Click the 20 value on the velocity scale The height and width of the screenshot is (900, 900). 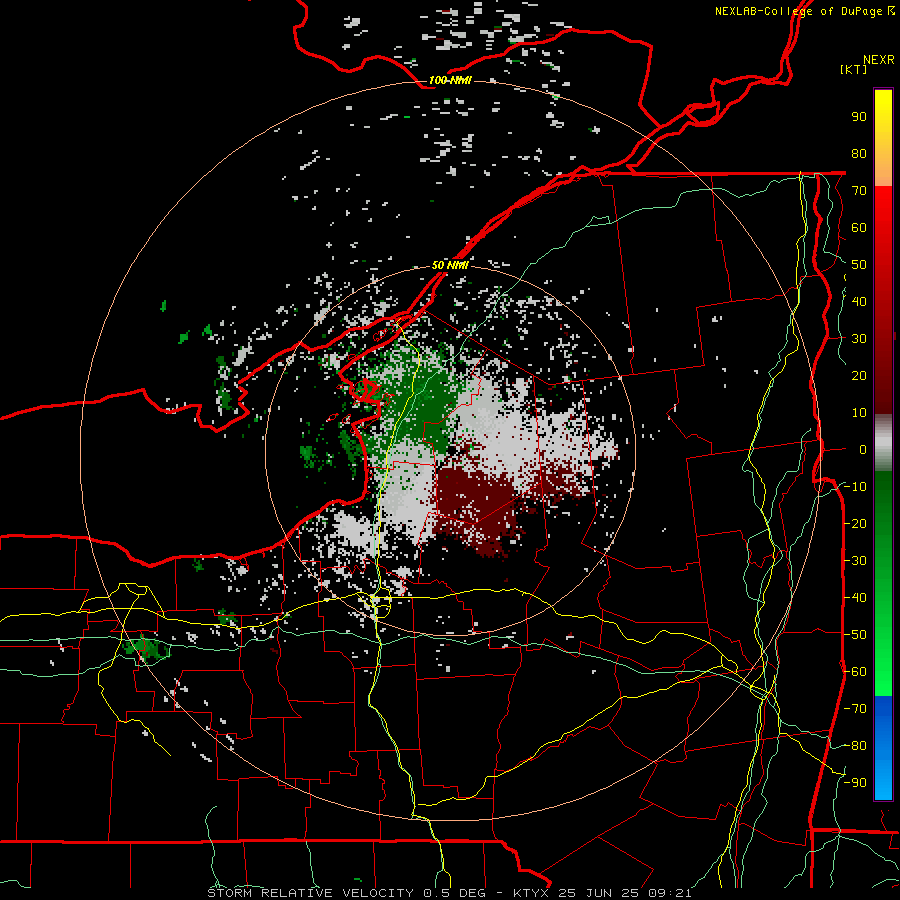[859, 376]
